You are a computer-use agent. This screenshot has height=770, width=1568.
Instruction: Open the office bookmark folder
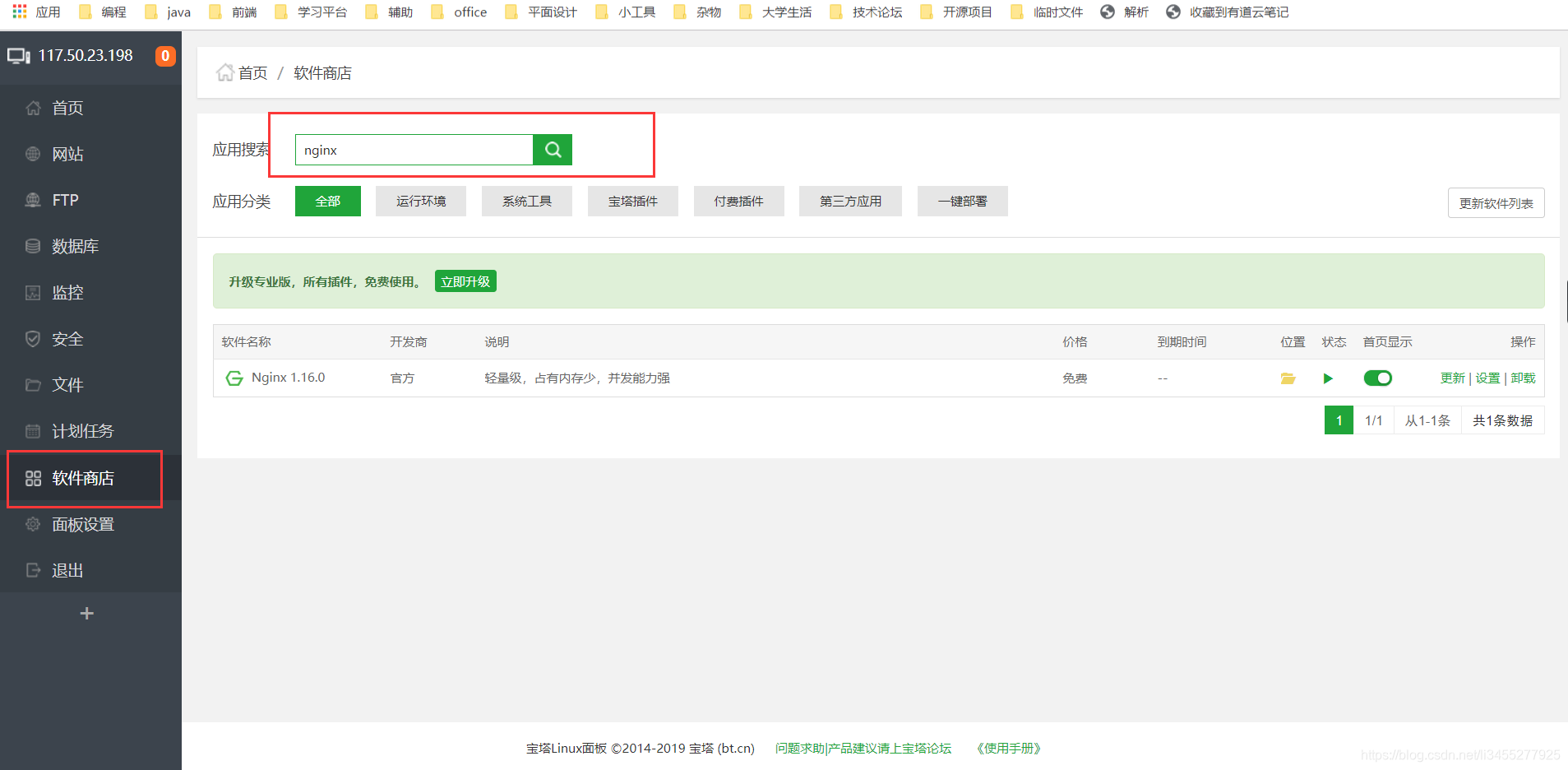tap(459, 12)
